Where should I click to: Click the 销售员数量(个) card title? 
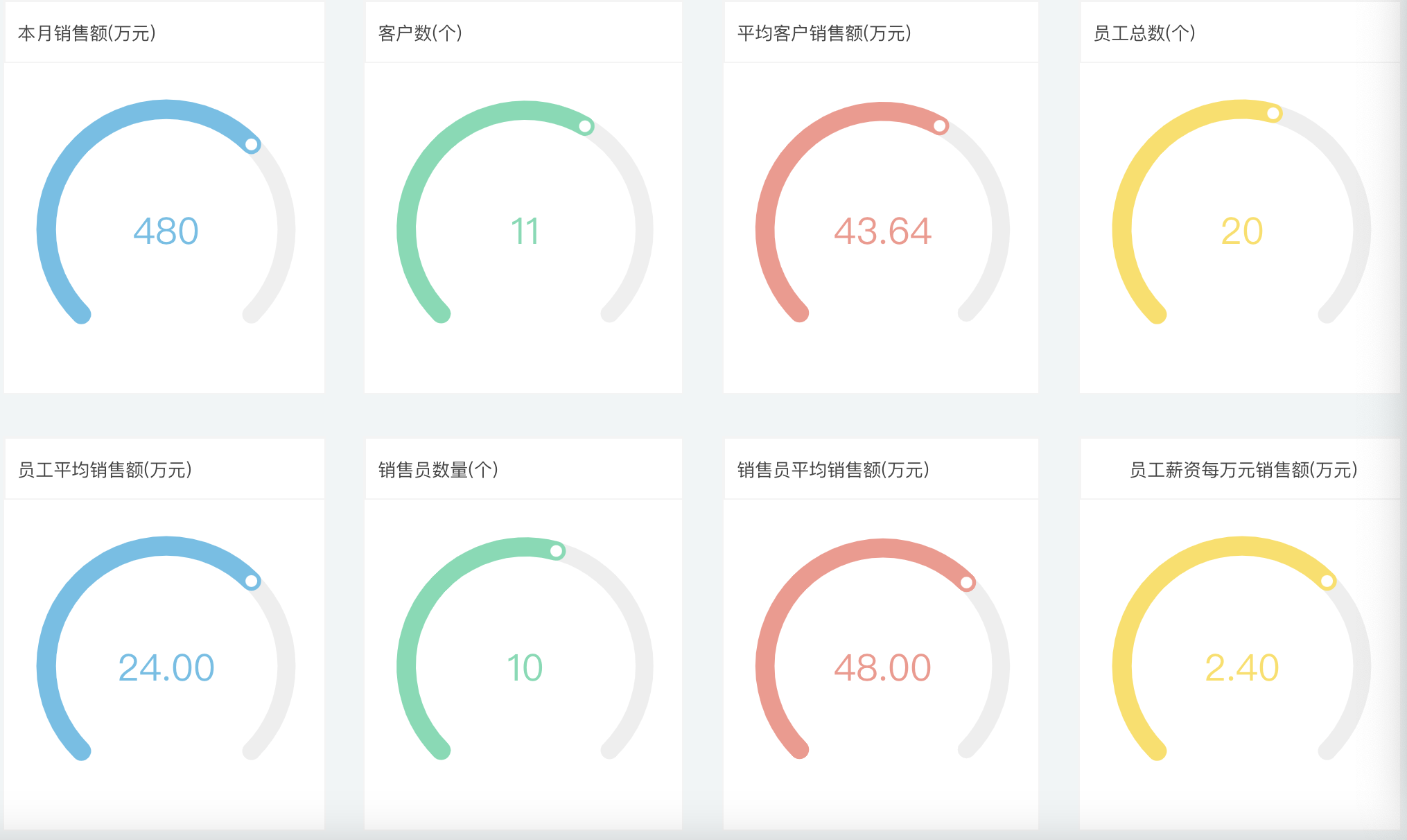tap(438, 470)
